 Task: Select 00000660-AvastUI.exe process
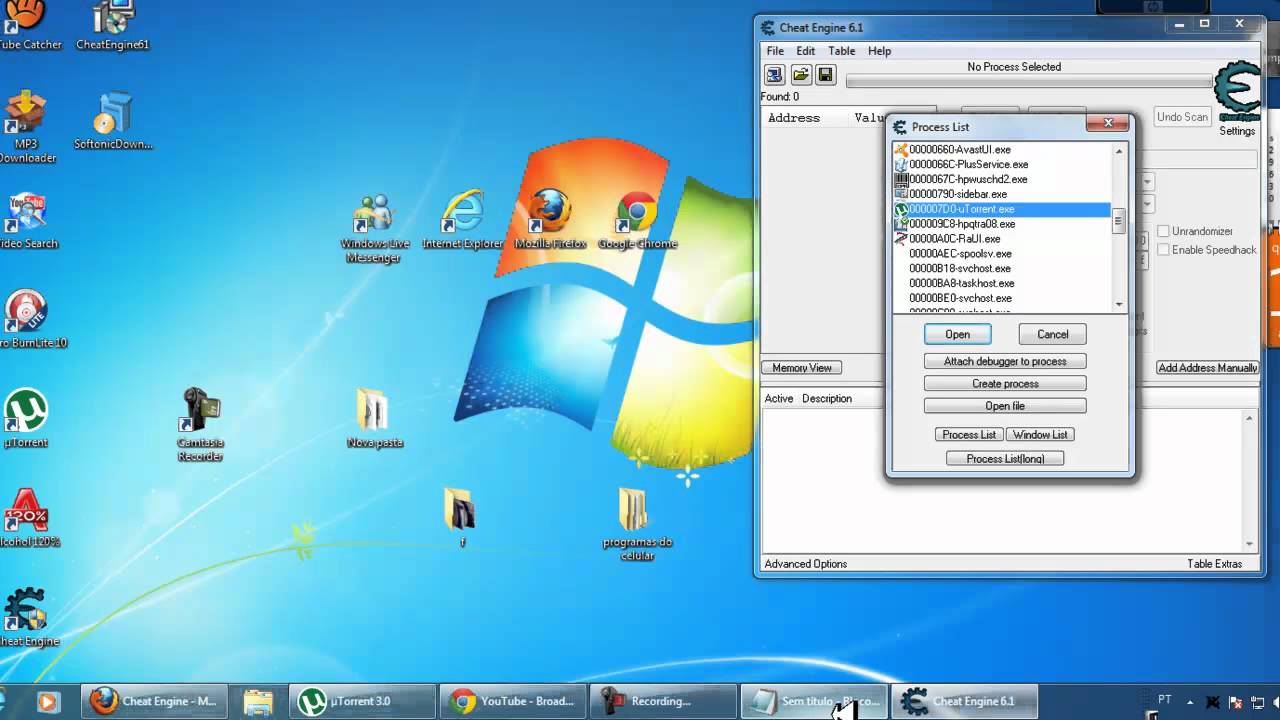(x=1002, y=150)
